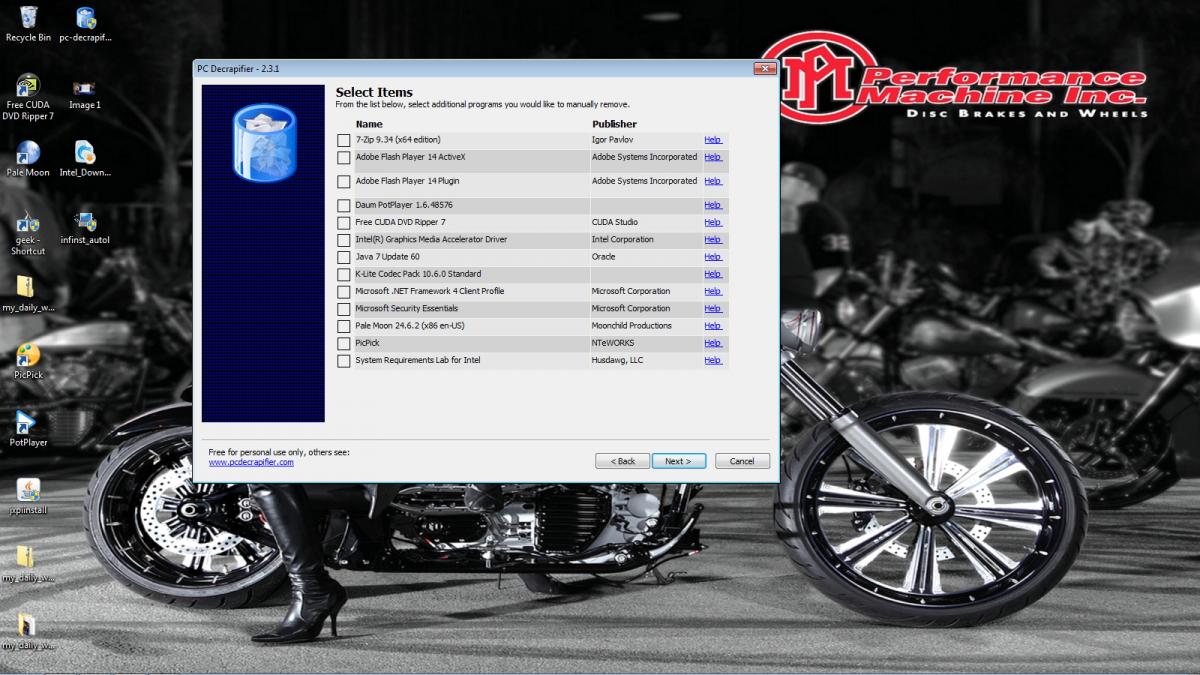The height and width of the screenshot is (675, 1200).
Task: Check the Adobe Flash Player 14 ActiveX checkbox
Action: pyautogui.click(x=344, y=158)
